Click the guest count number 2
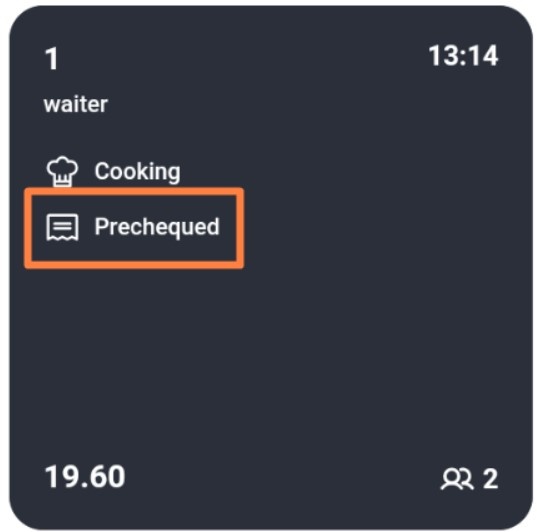 490,479
